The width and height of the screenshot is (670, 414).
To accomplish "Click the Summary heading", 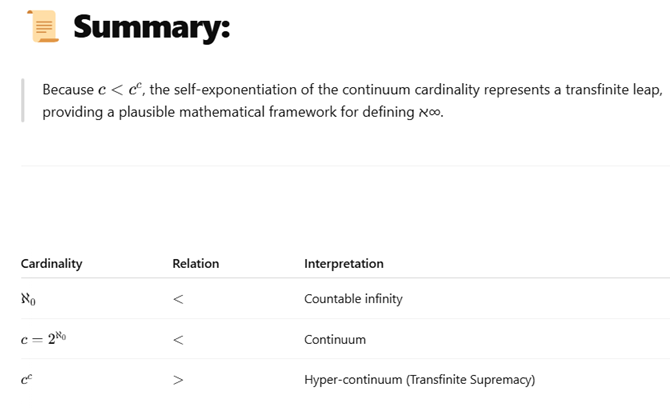I will pos(152,27).
